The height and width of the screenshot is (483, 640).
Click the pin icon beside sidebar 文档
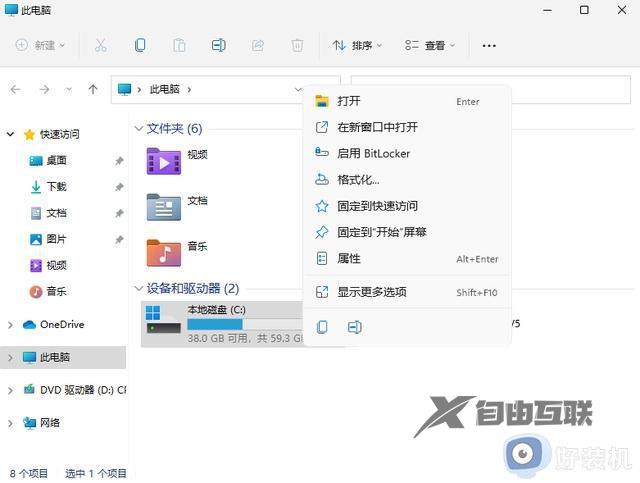point(119,213)
